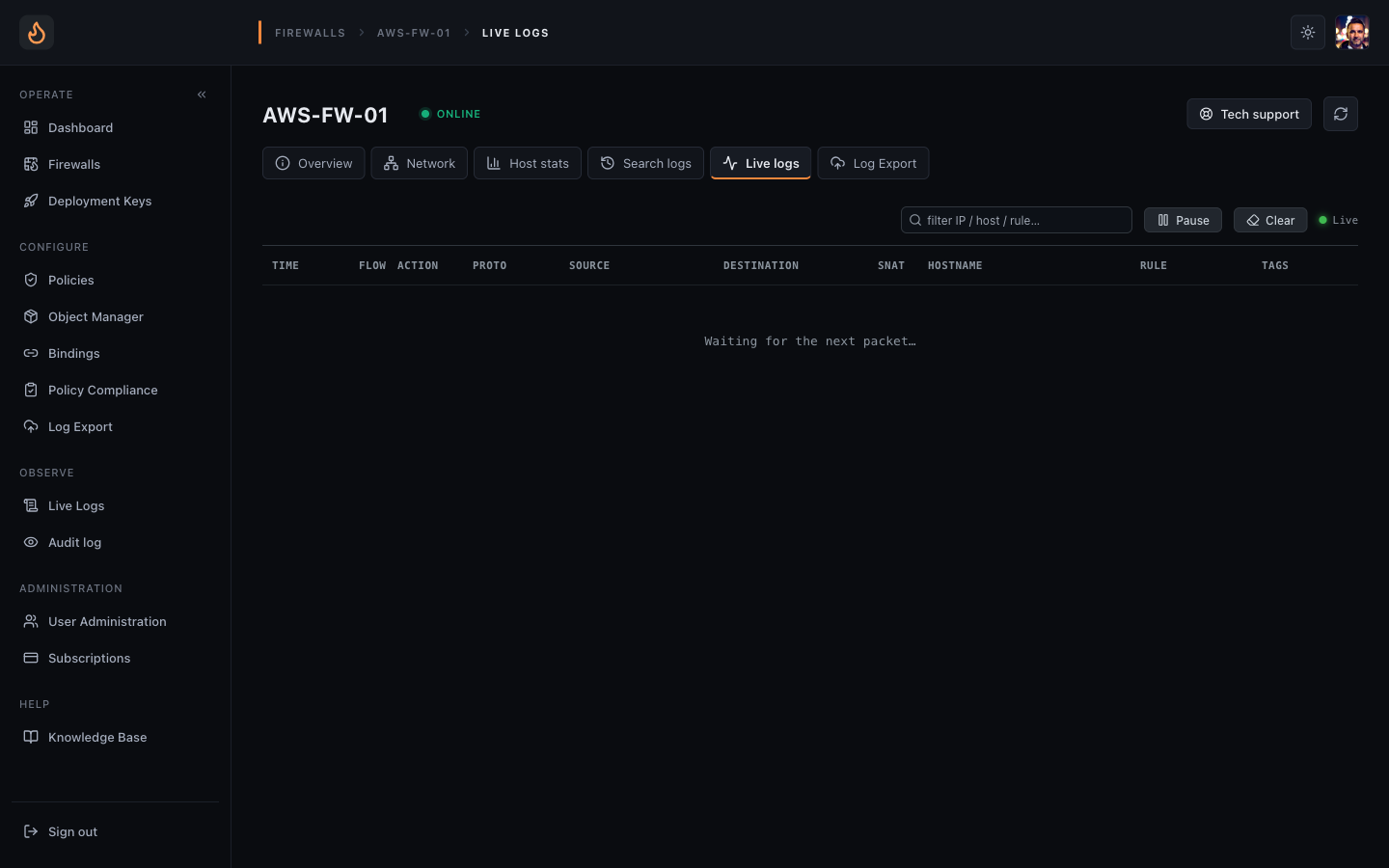Click FIREWALLS in the breadcrumb
The height and width of the screenshot is (868, 1389).
coord(310,33)
